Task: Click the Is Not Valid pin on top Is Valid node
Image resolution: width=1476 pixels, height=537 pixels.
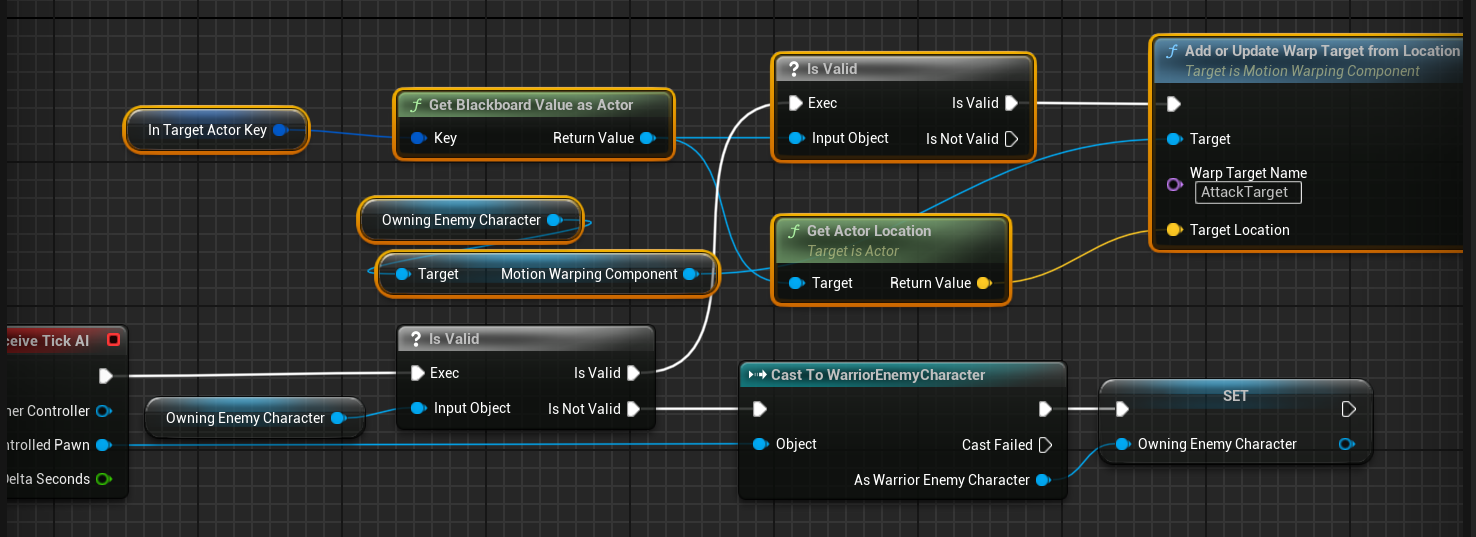Action: [x=1011, y=139]
